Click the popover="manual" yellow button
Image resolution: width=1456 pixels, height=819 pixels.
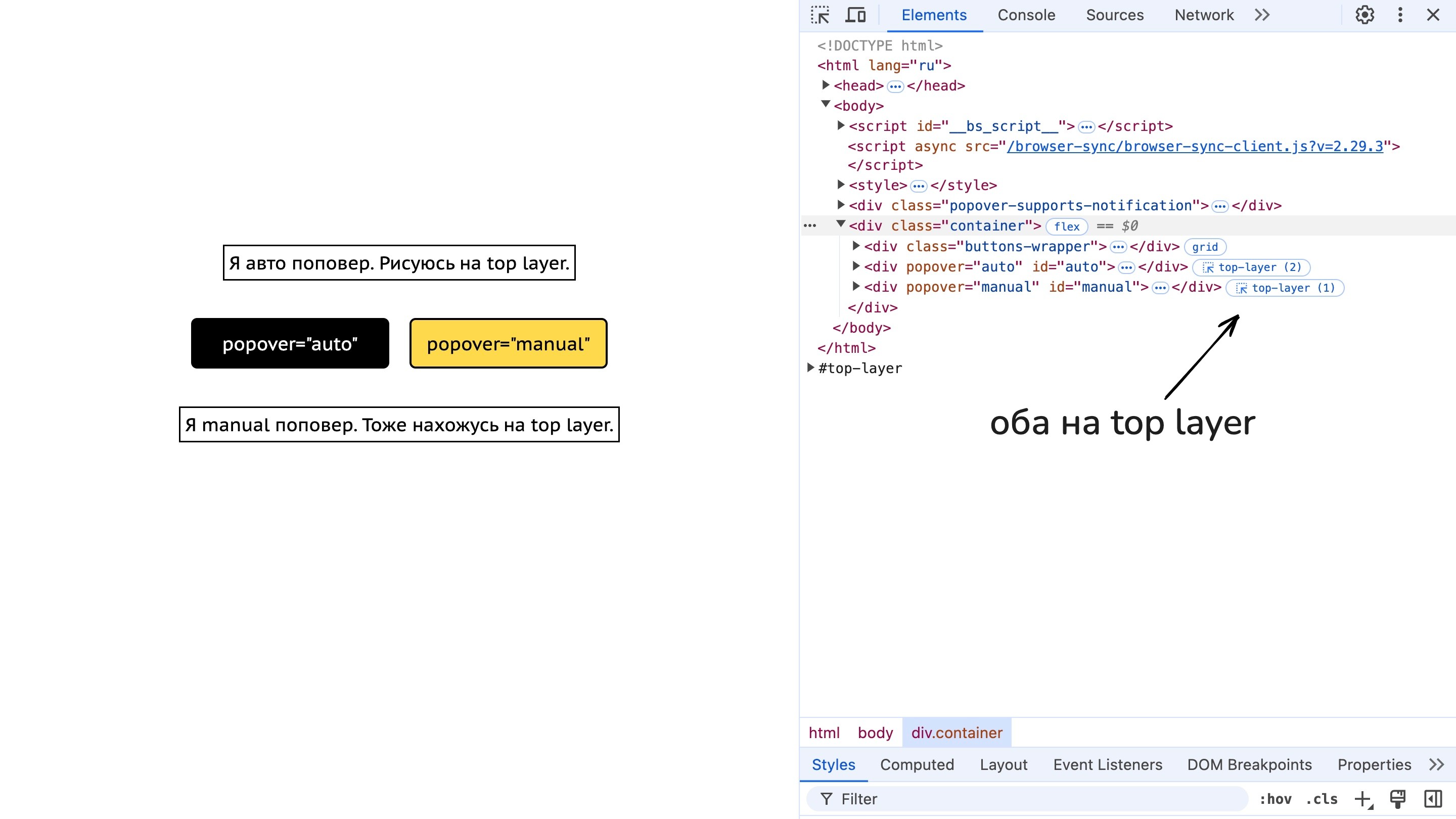coord(508,344)
